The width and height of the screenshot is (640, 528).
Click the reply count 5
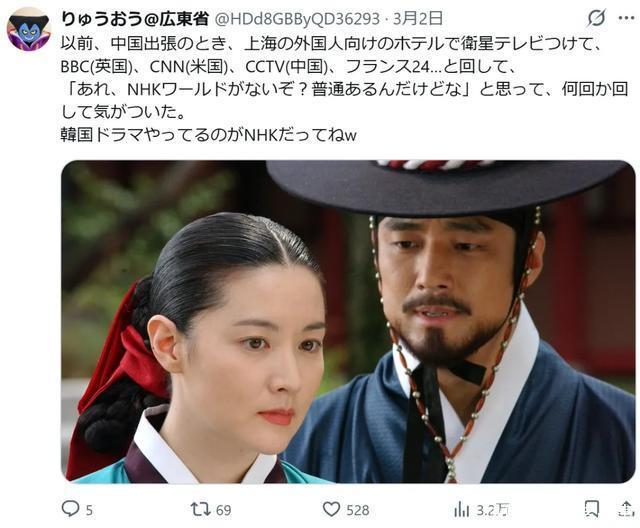pyautogui.click(x=89, y=510)
